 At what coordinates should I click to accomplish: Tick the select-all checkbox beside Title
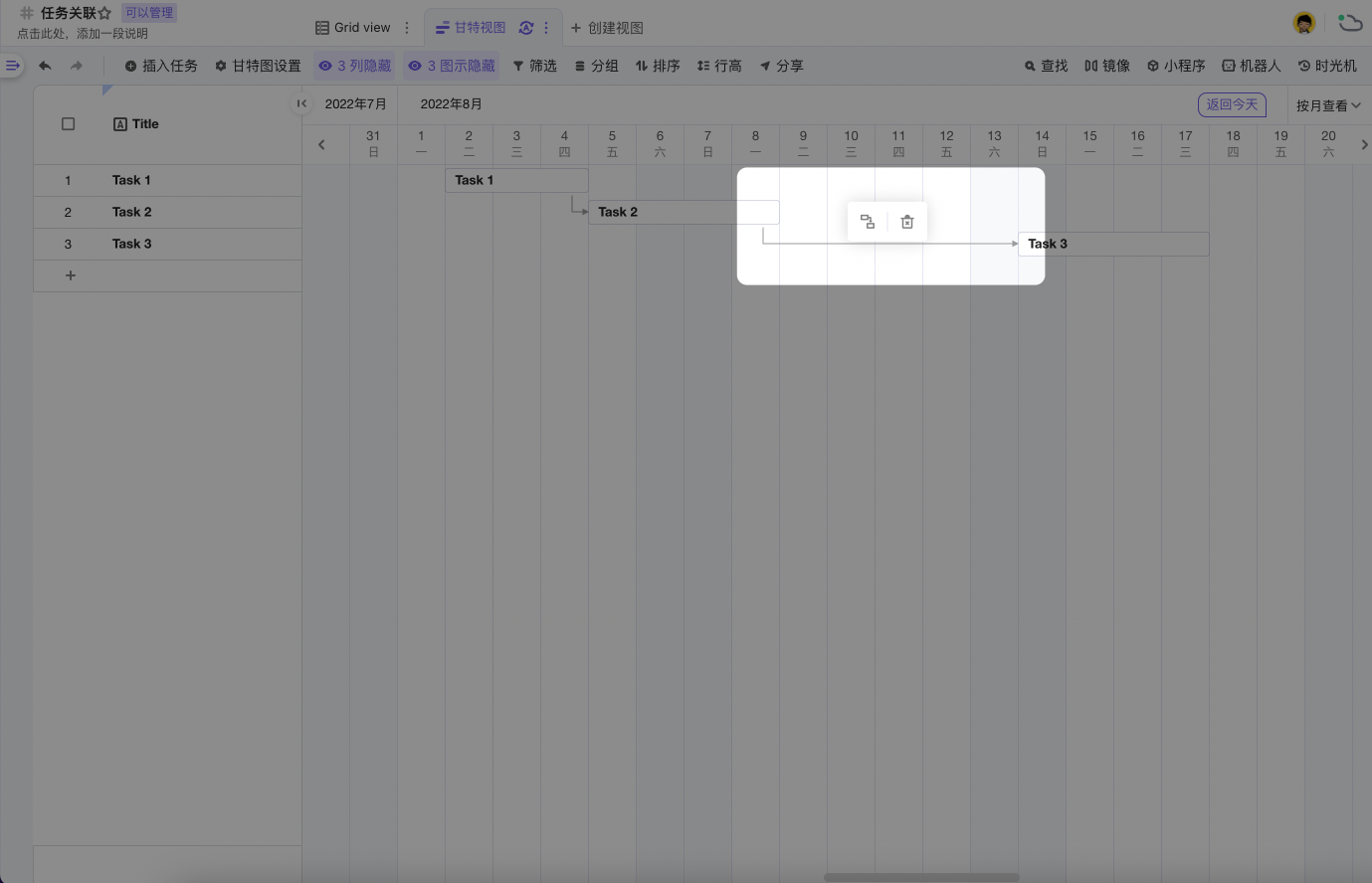tap(69, 124)
